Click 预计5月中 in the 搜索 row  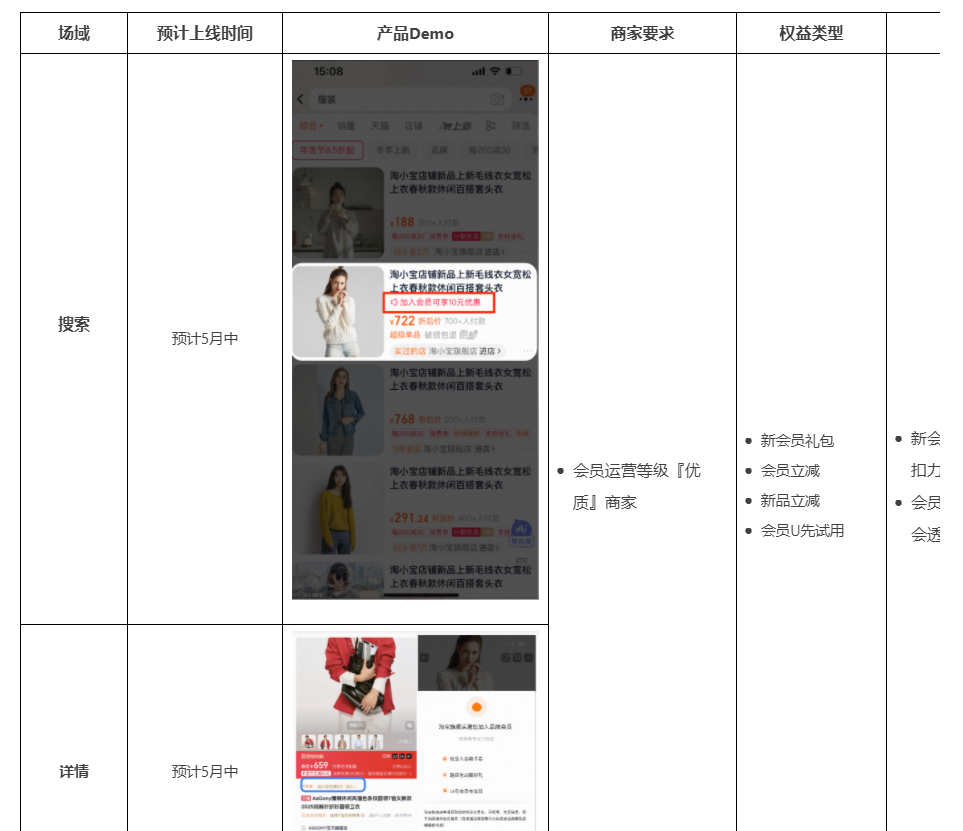point(205,338)
